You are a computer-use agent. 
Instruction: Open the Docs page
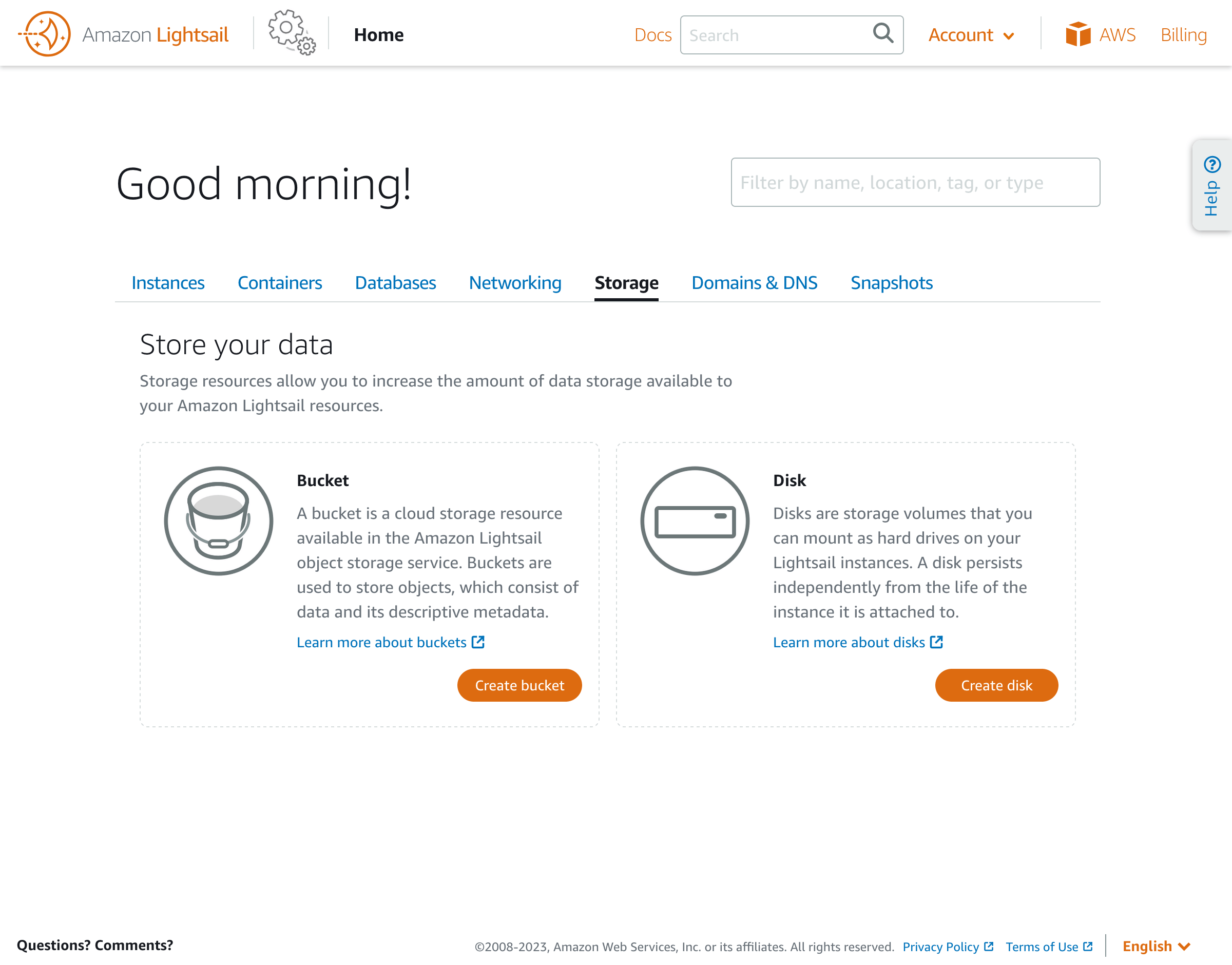pyautogui.click(x=653, y=34)
